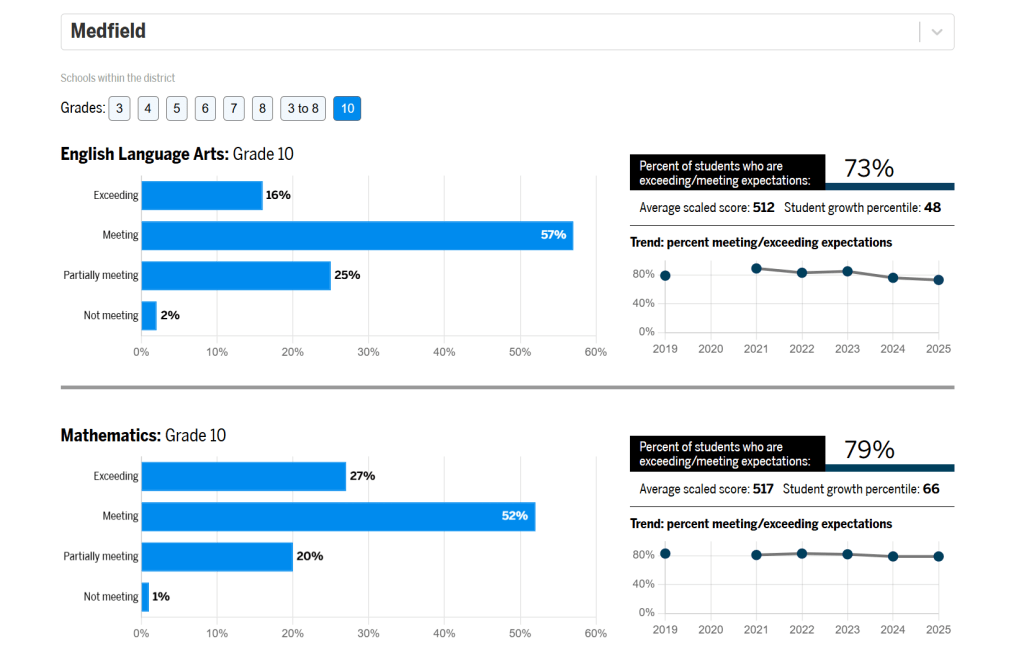Click the ELA Exceeding 16% bar

point(201,195)
